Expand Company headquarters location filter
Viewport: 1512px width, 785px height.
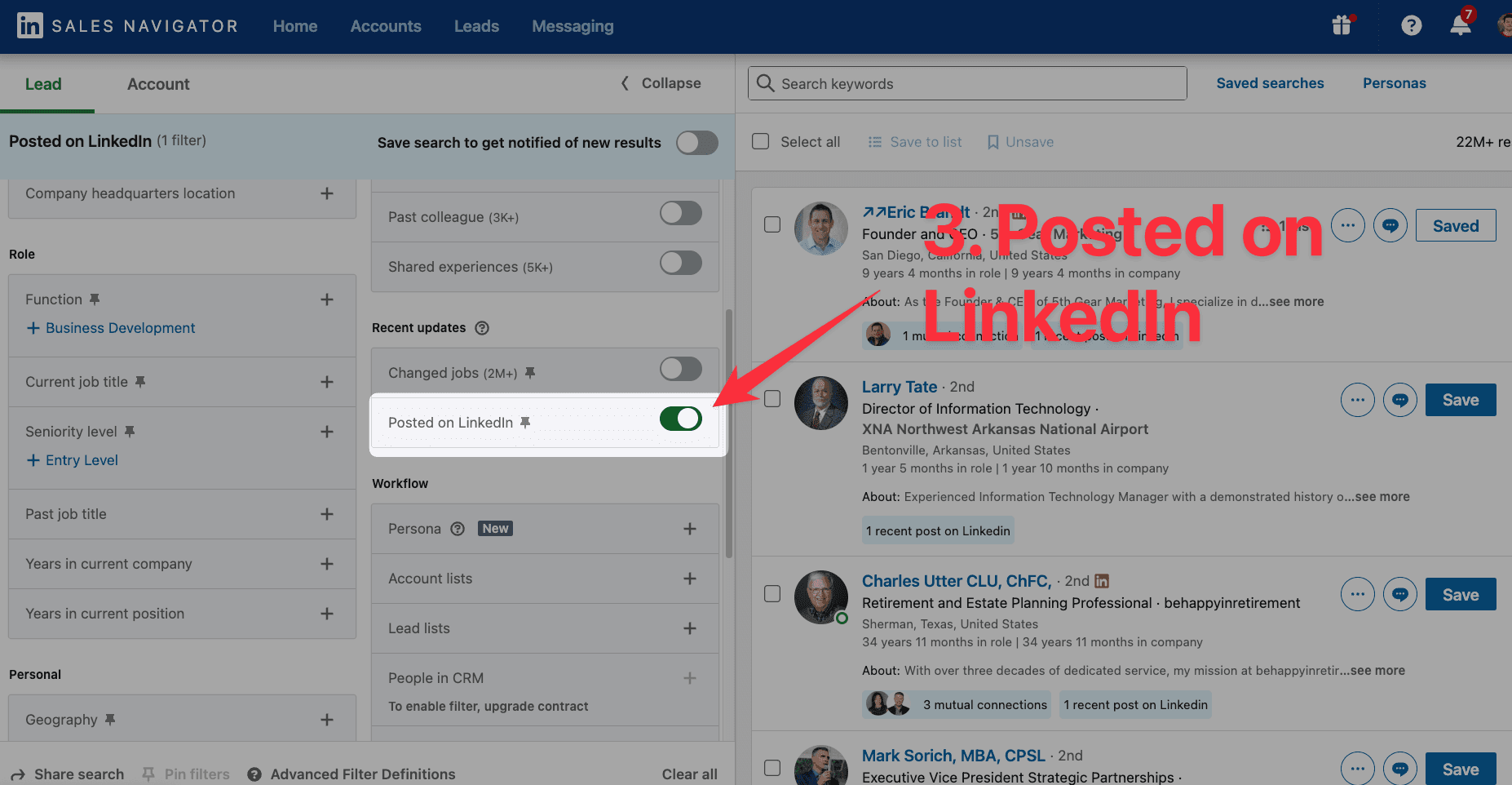pos(327,193)
